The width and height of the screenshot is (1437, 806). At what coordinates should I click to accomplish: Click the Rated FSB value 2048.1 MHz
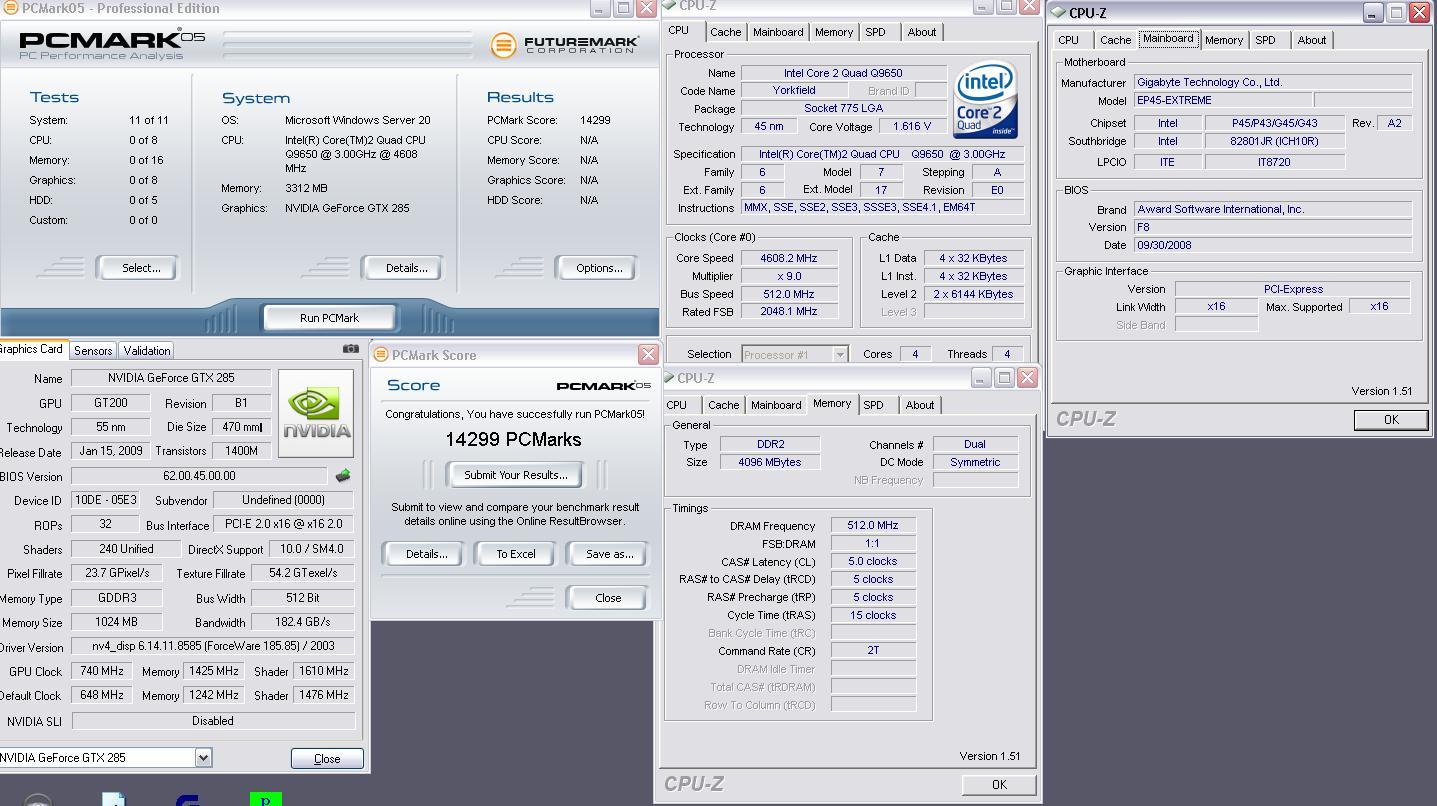point(788,312)
